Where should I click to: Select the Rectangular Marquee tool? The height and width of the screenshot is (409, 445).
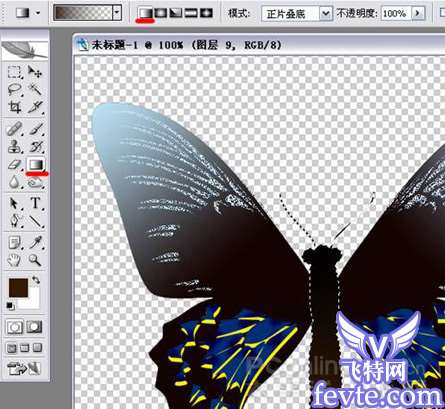[x=14, y=72]
